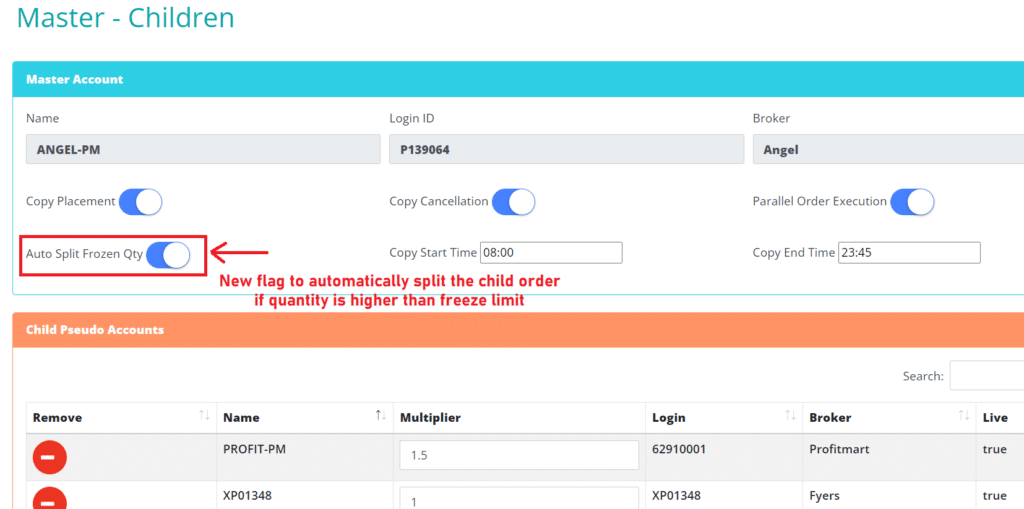Edit the multiplier for XP01348
Viewport: 1024px width, 509px height.
point(519,498)
